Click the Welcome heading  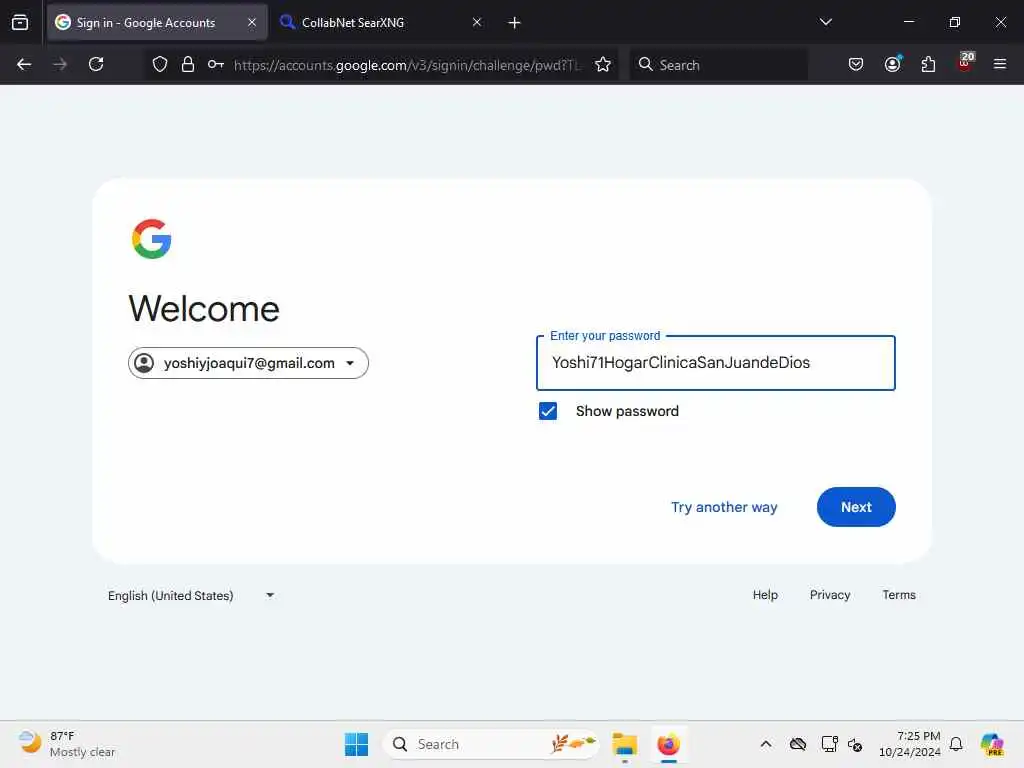[x=204, y=308]
